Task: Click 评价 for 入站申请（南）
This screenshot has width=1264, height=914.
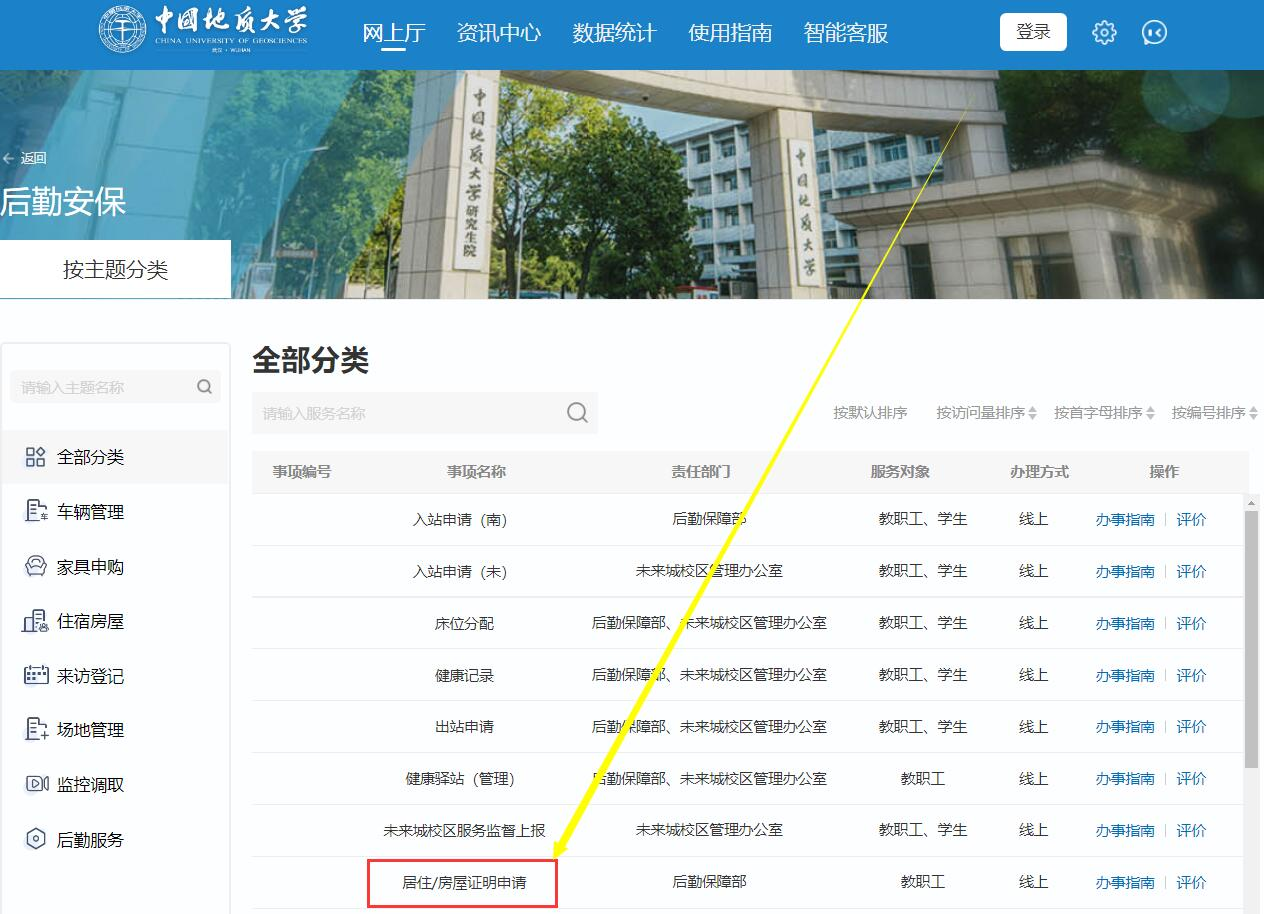Action: click(x=1191, y=520)
